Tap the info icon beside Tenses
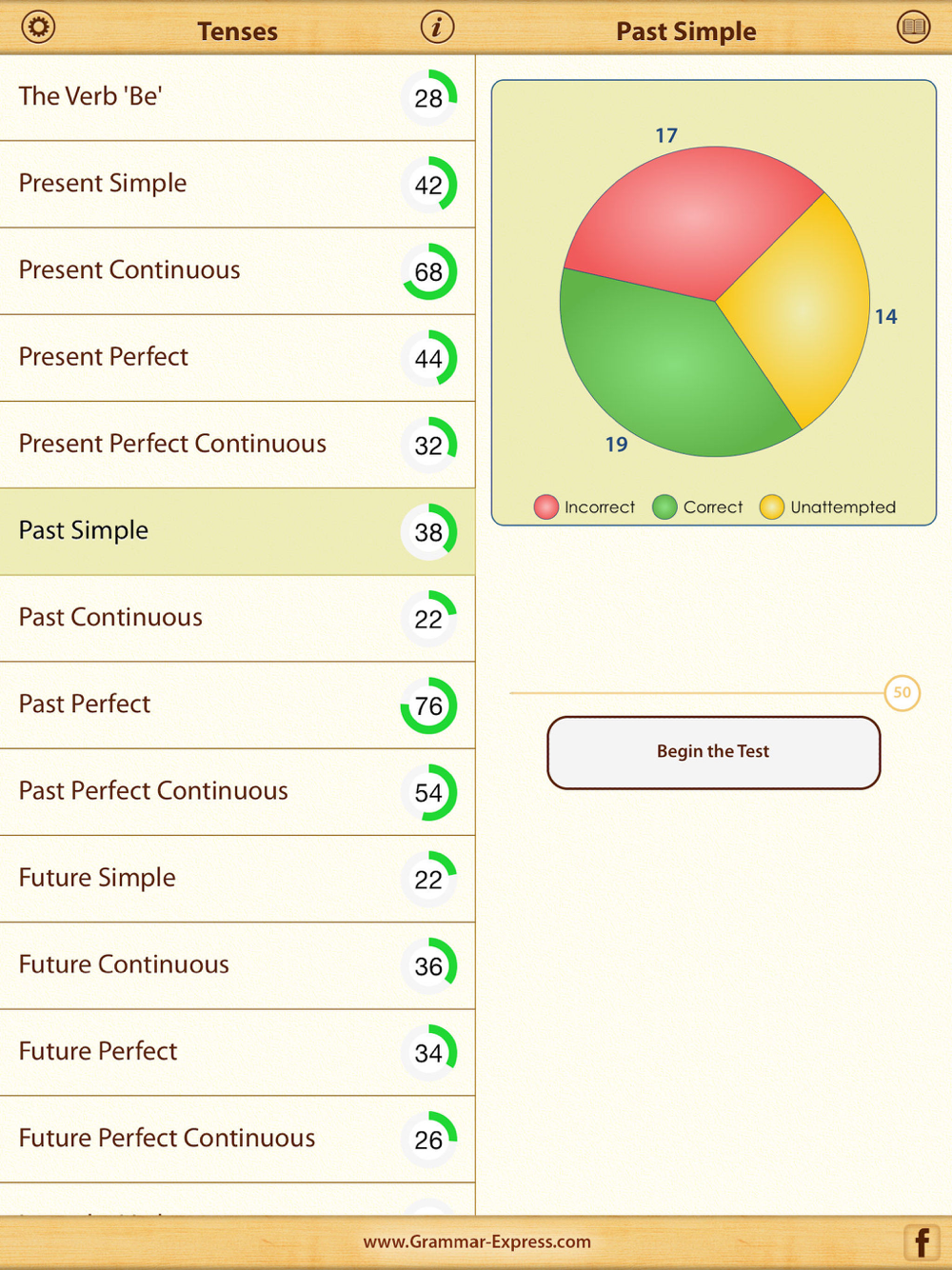The image size is (952, 1270). 437,27
